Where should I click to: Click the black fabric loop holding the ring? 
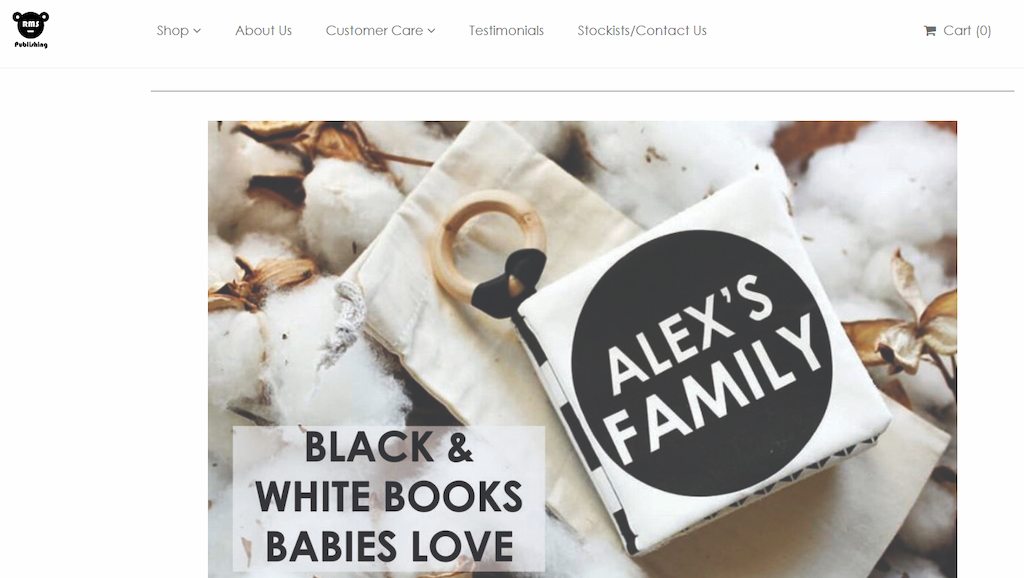click(510, 283)
